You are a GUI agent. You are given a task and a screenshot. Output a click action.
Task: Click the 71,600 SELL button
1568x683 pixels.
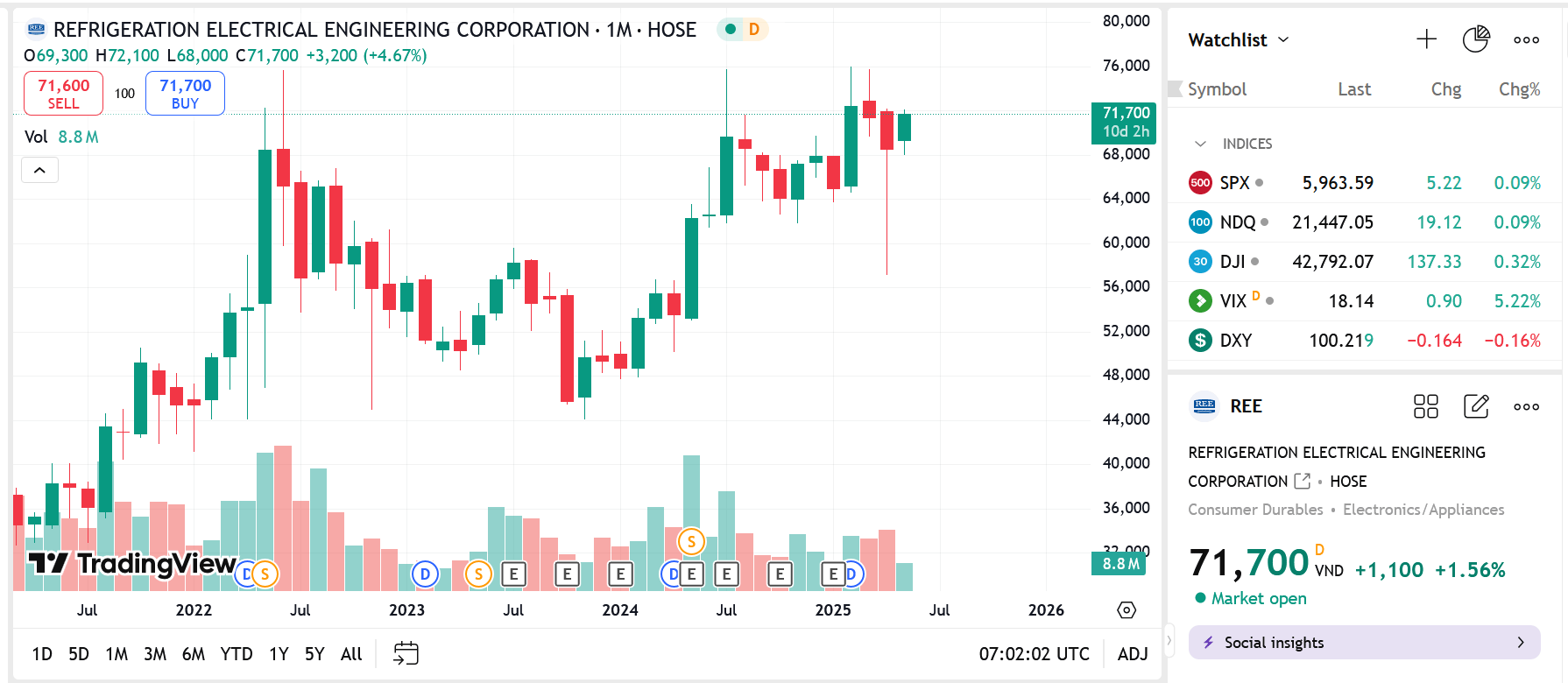coord(63,94)
